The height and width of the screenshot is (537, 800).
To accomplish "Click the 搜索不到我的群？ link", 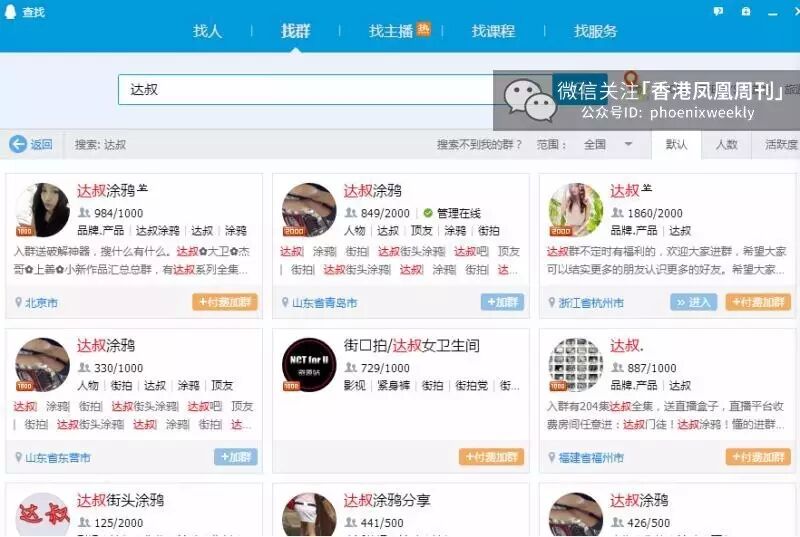I will coord(479,144).
